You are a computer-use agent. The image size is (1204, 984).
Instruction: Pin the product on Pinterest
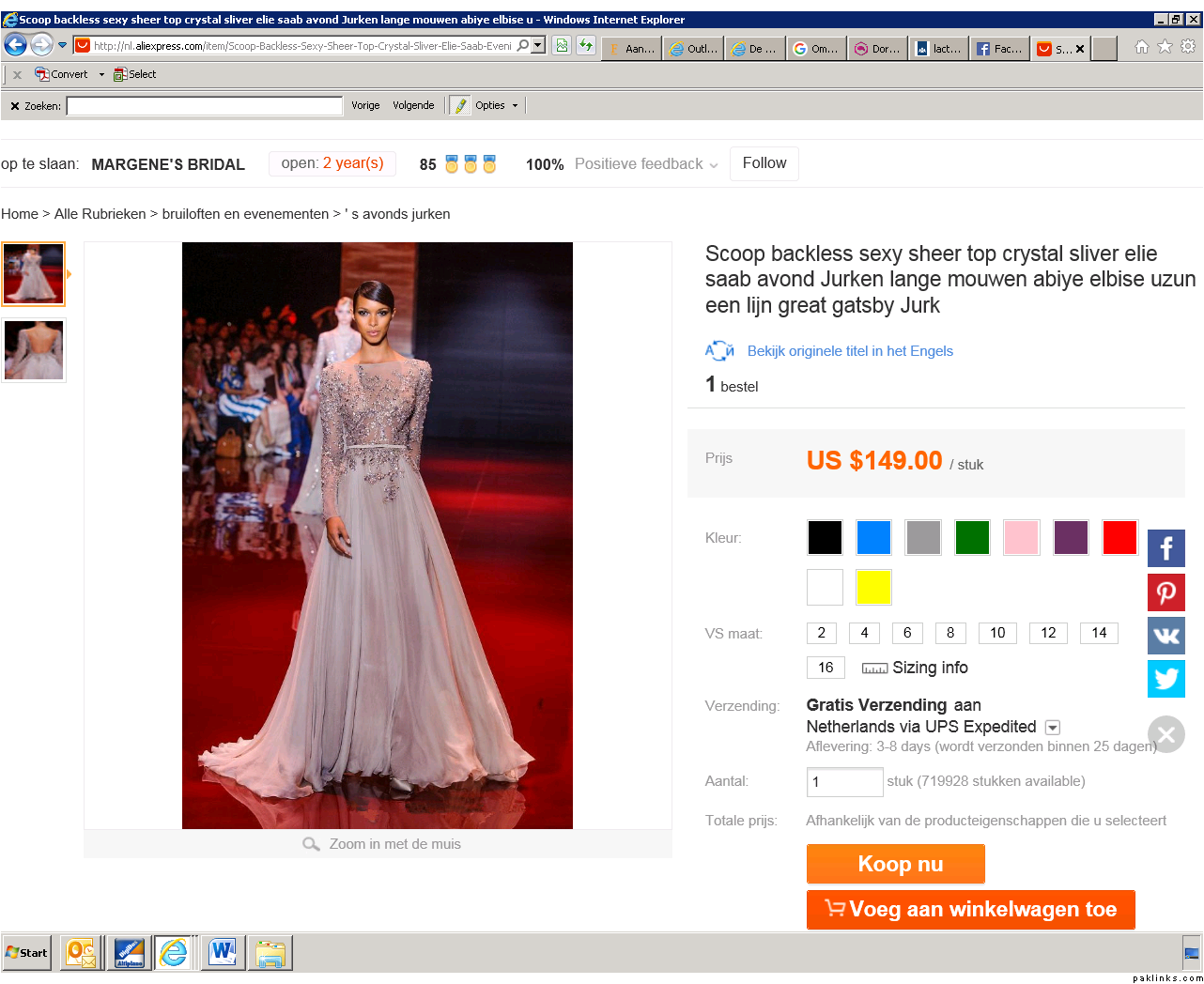pyautogui.click(x=1165, y=592)
